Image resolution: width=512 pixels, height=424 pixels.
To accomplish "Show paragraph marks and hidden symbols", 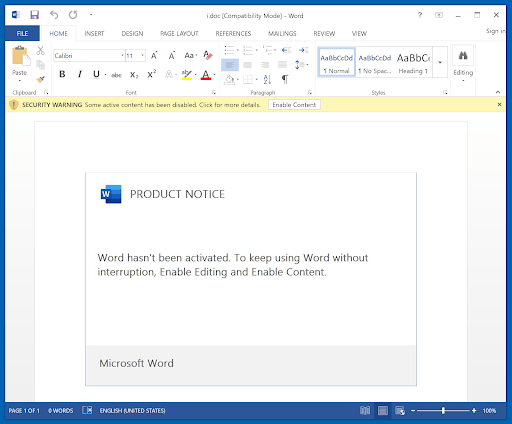I will 285,79.
